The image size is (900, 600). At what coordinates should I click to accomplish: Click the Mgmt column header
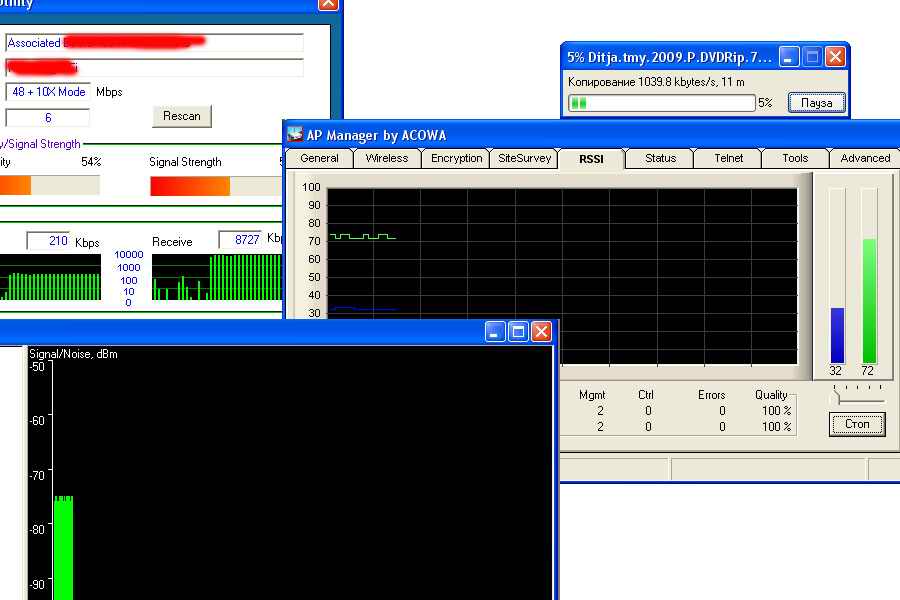[592, 395]
